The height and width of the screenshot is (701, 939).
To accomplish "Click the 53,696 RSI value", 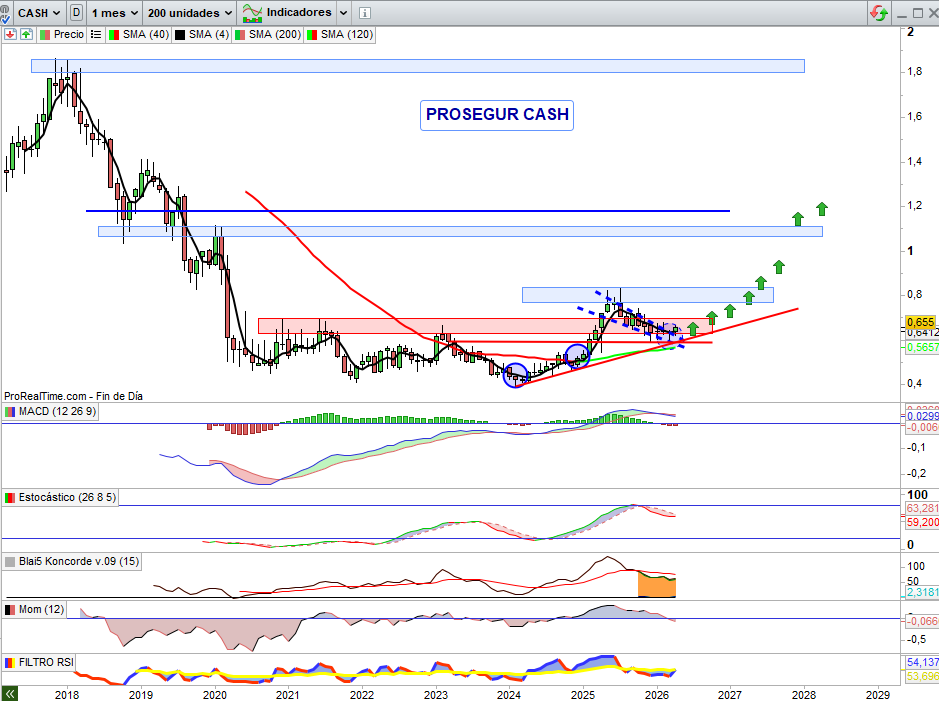I will tap(922, 676).
